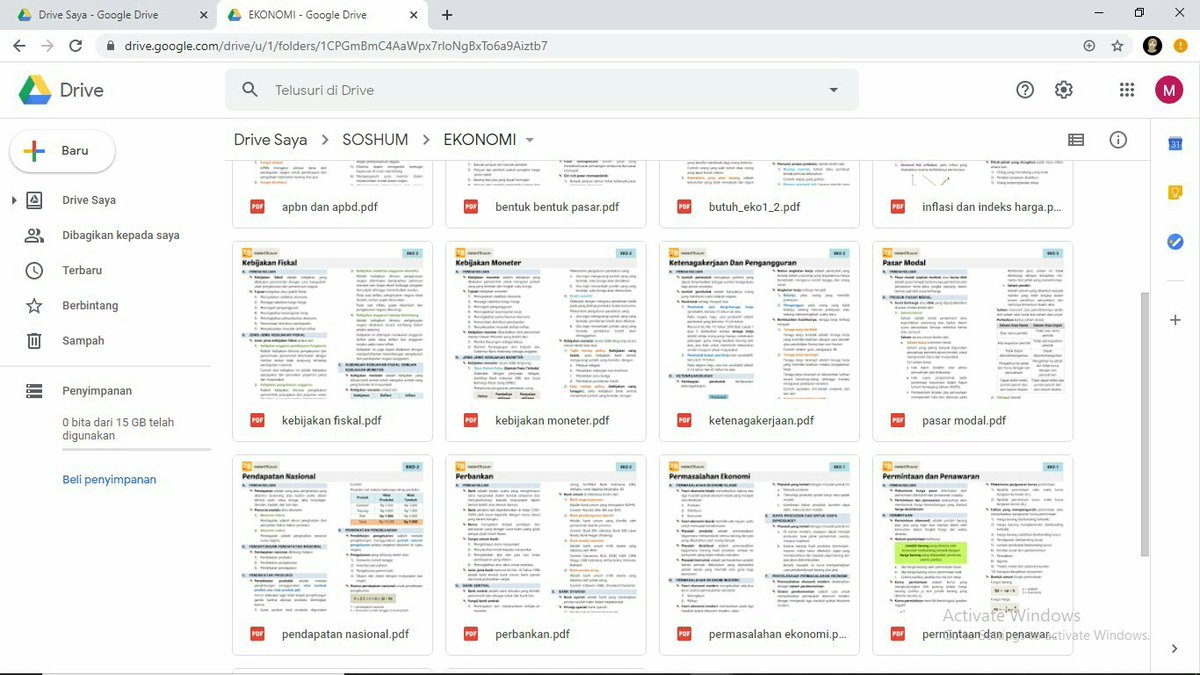The width and height of the screenshot is (1200, 675).
Task: Open Google Tasks side panel icon
Action: click(x=1175, y=241)
